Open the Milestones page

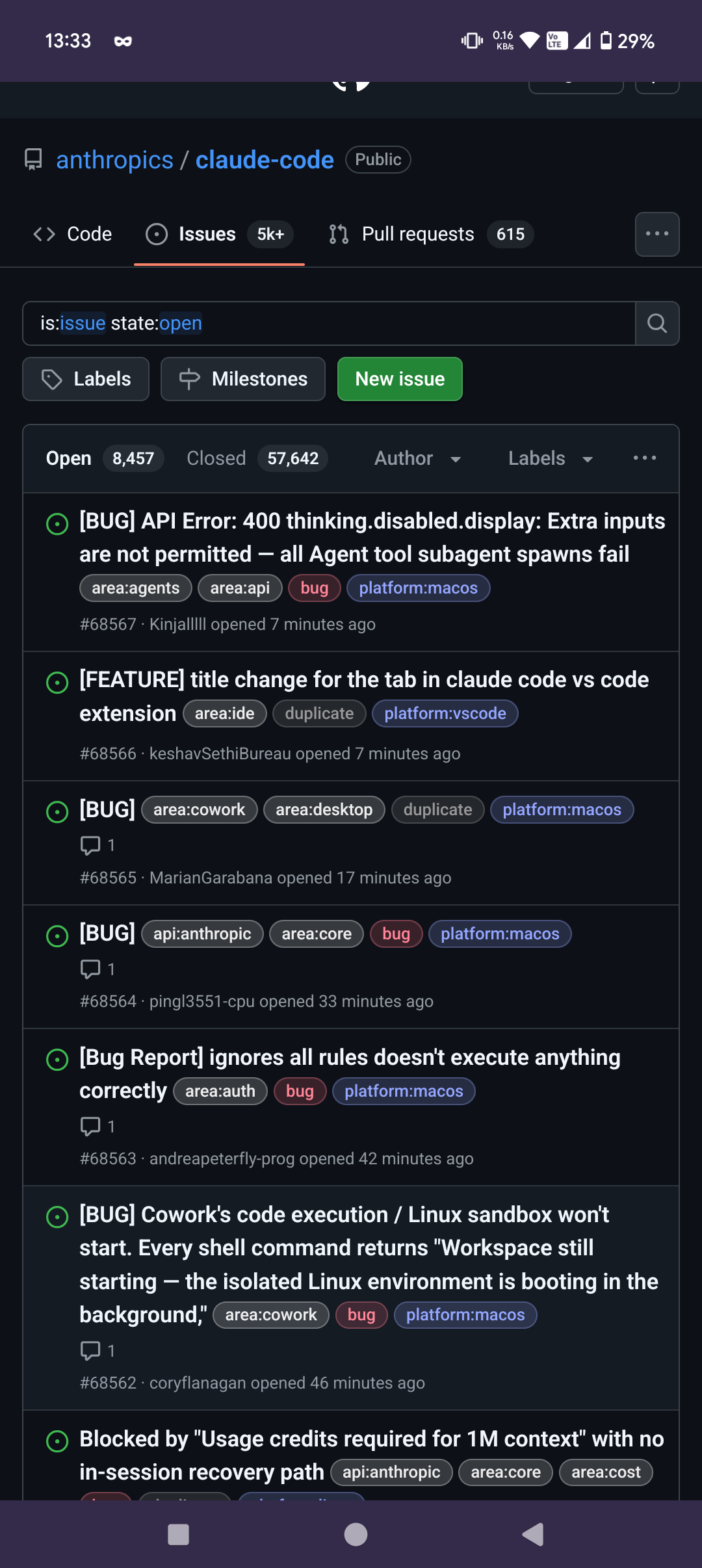click(243, 379)
